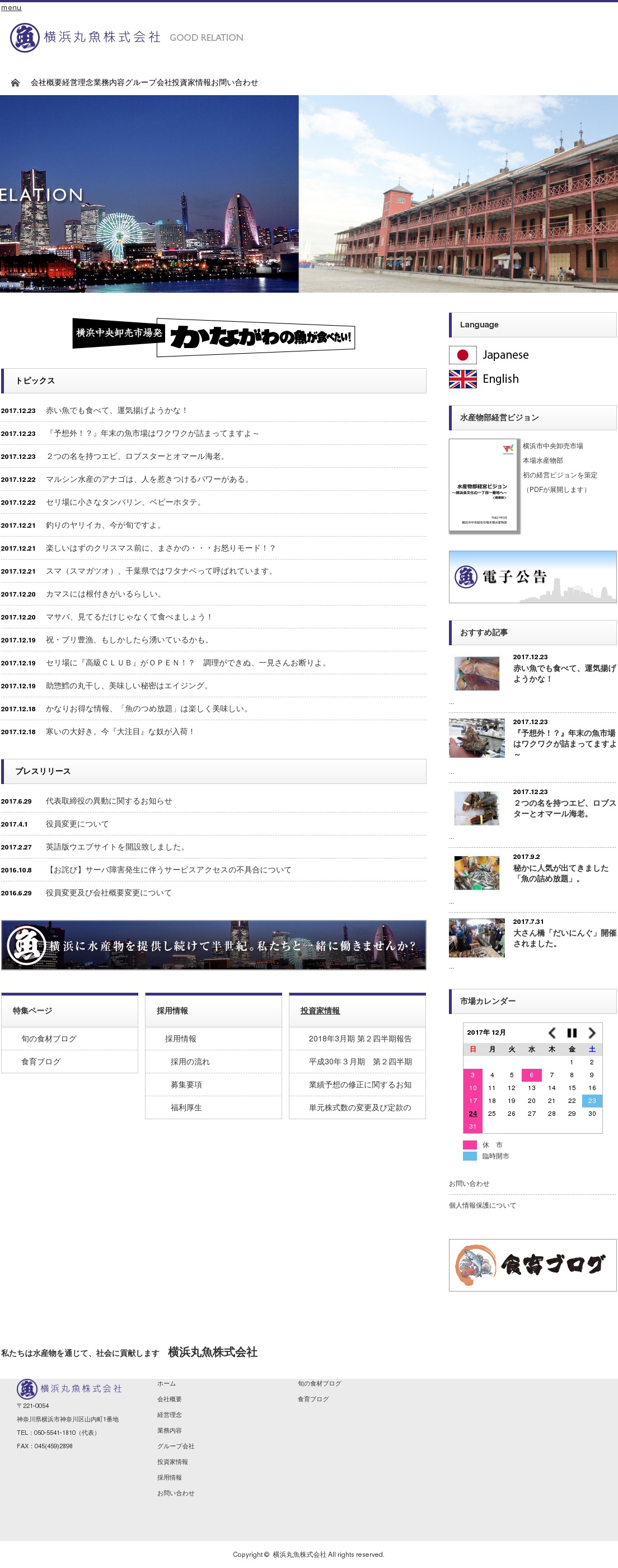
Task: Open recommended article thumbnail of red fish
Action: 477,673
